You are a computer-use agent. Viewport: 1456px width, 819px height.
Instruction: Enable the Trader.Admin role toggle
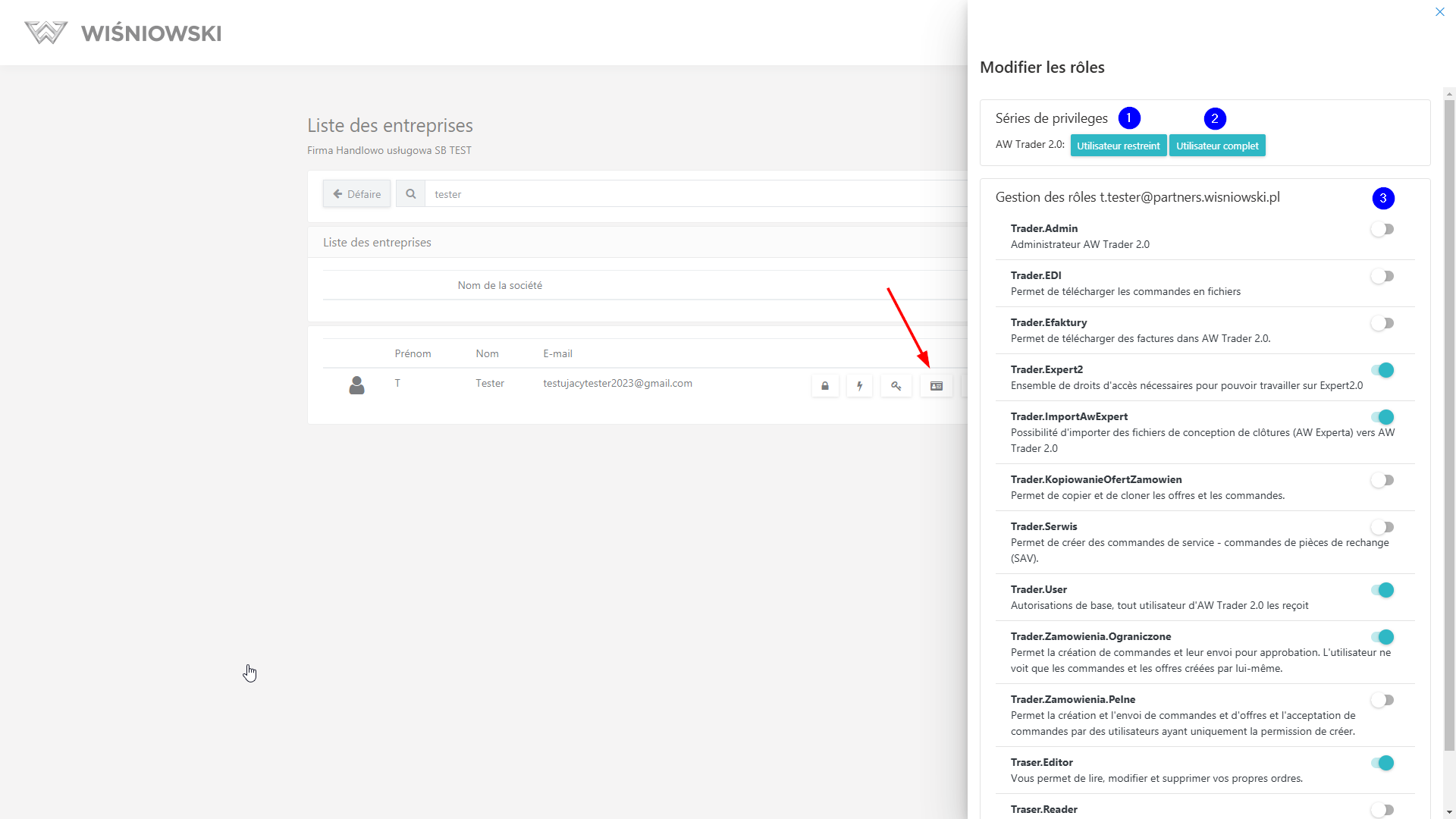[x=1382, y=229]
